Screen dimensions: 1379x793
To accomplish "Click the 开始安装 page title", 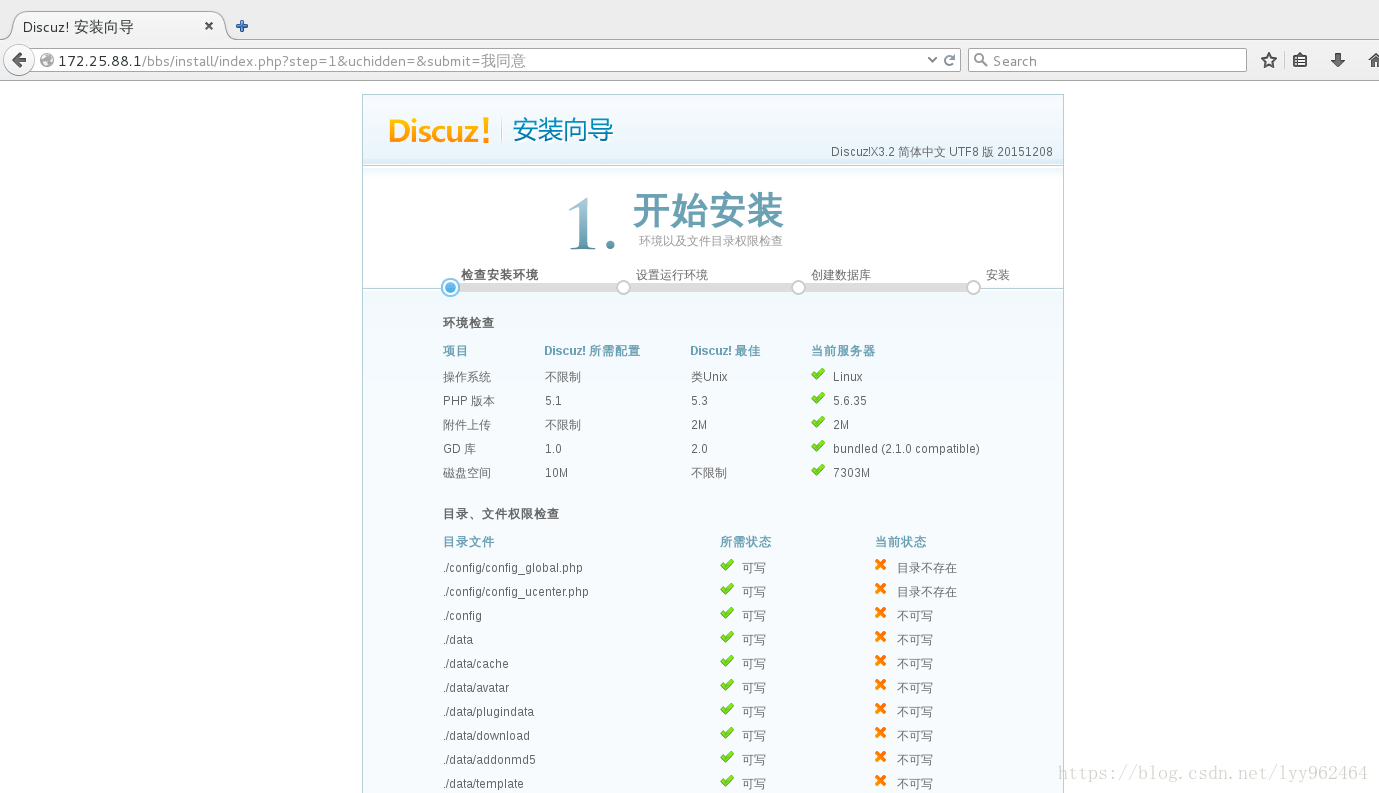I will pos(708,211).
